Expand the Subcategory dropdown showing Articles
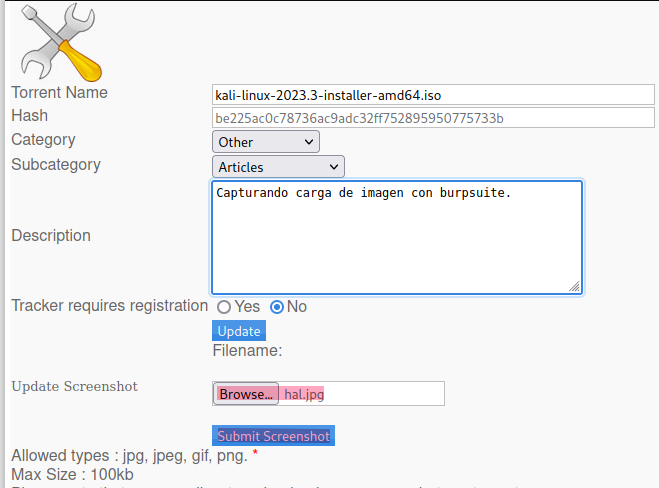Screen dimensions: 659x488 277,167
